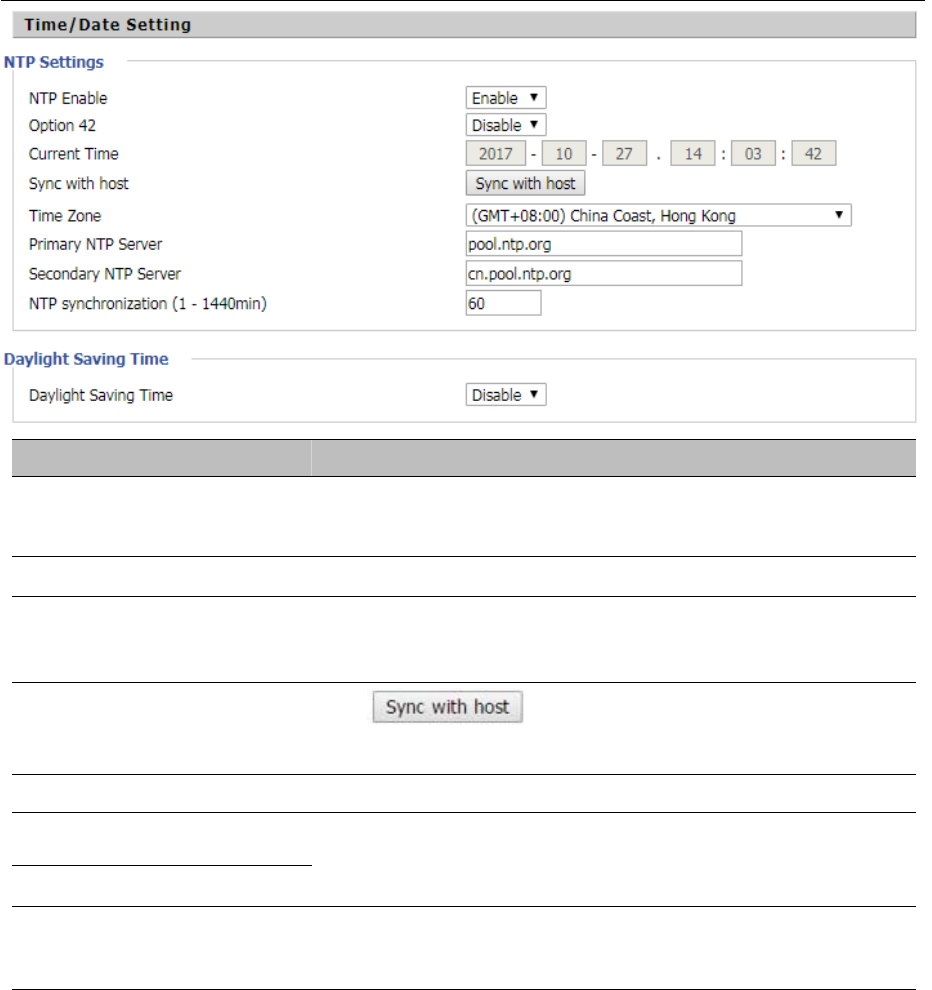Select the NTP synchronization interval field
Image resolution: width=932 pixels, height=990 pixels.
[503, 303]
